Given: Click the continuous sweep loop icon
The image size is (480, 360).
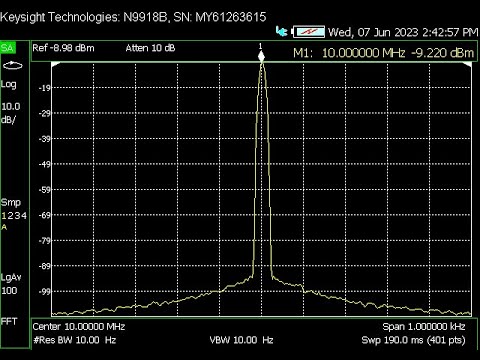Looking at the screenshot, I should point(13,66).
